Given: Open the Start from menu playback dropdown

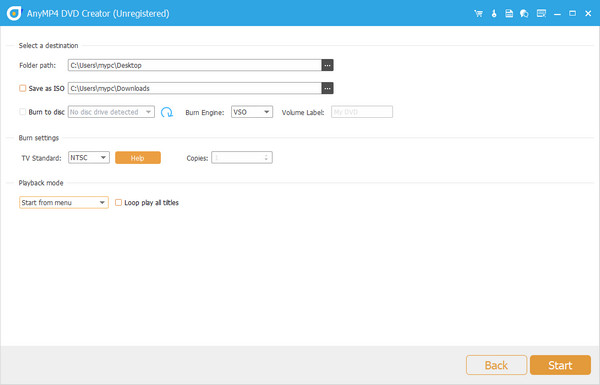Looking at the screenshot, I should tap(64, 202).
